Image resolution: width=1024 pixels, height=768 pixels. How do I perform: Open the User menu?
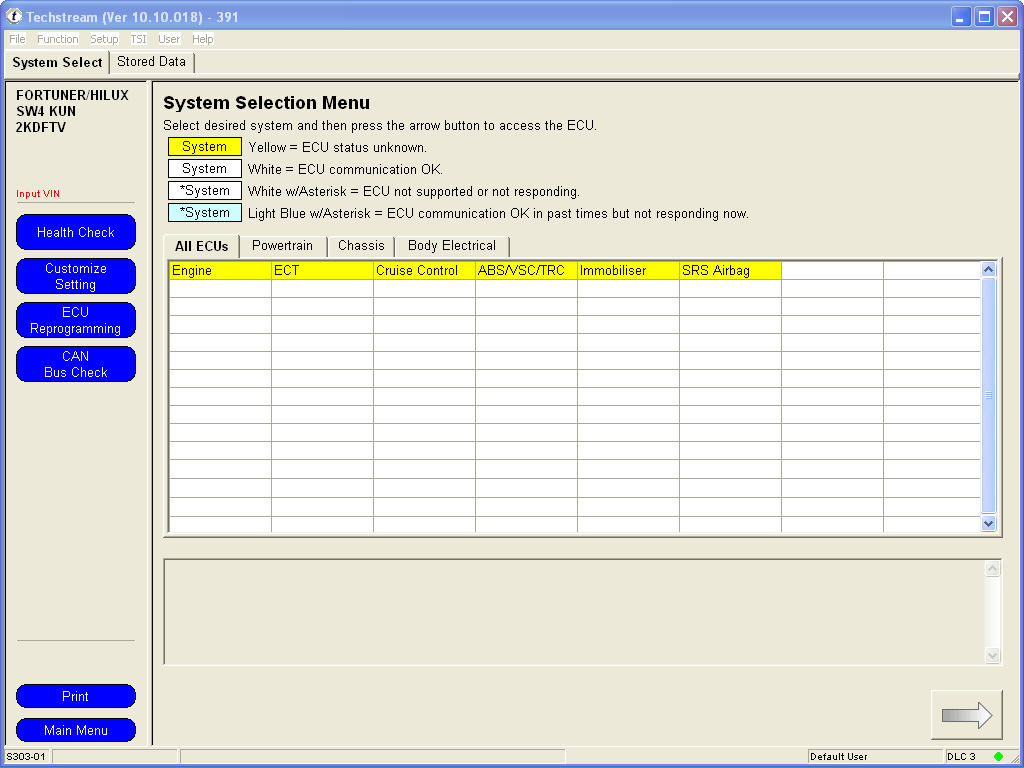[x=169, y=39]
